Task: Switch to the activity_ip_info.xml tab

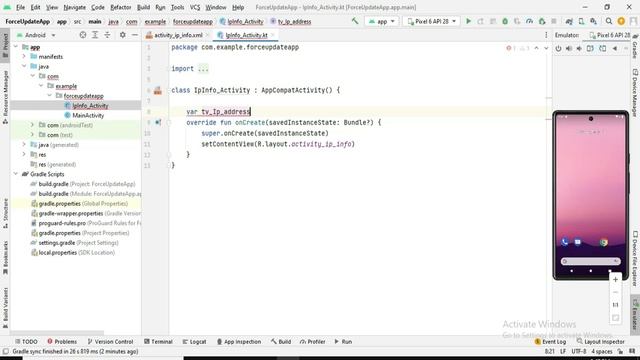Action: pyautogui.click(x=177, y=36)
